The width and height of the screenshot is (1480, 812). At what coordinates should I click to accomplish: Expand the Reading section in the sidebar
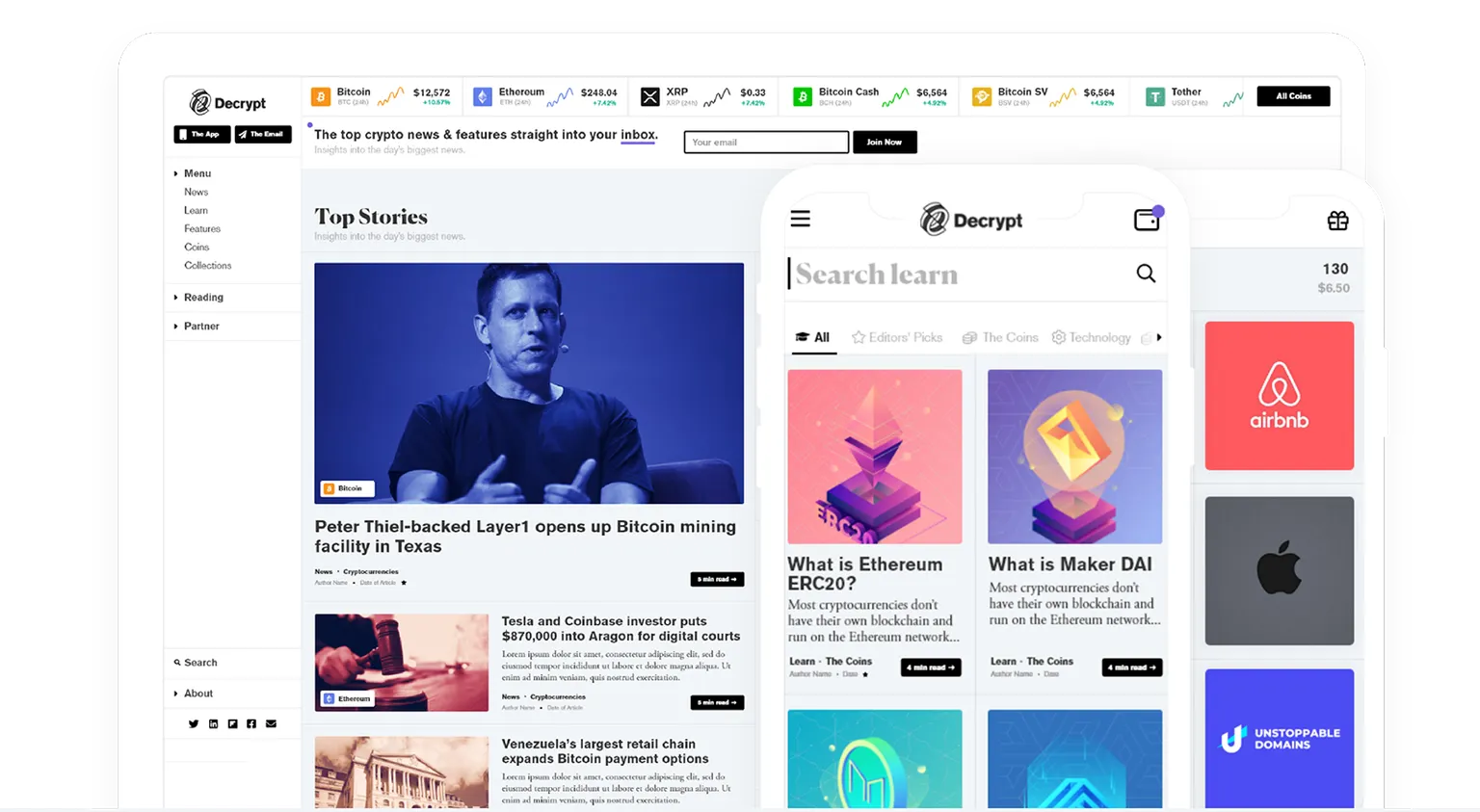click(x=198, y=298)
